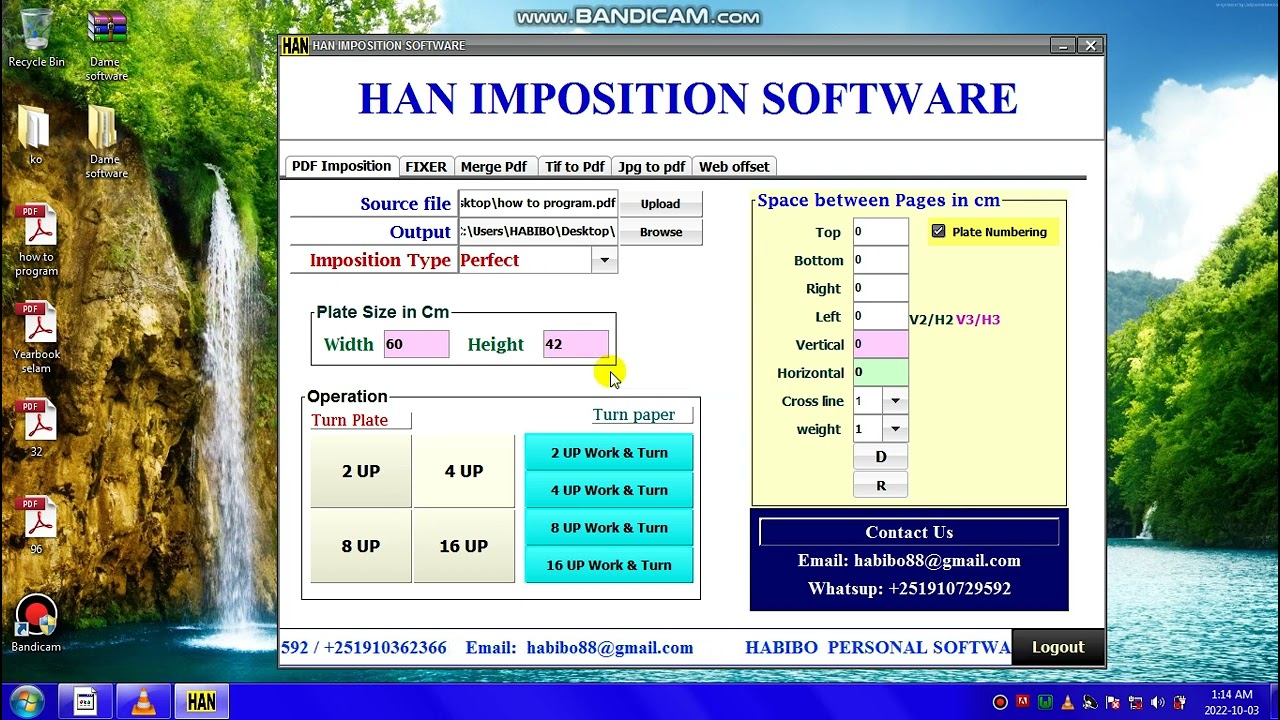Click the V2/H2 preset label
Screen dimensions: 1280x720
coord(931,320)
